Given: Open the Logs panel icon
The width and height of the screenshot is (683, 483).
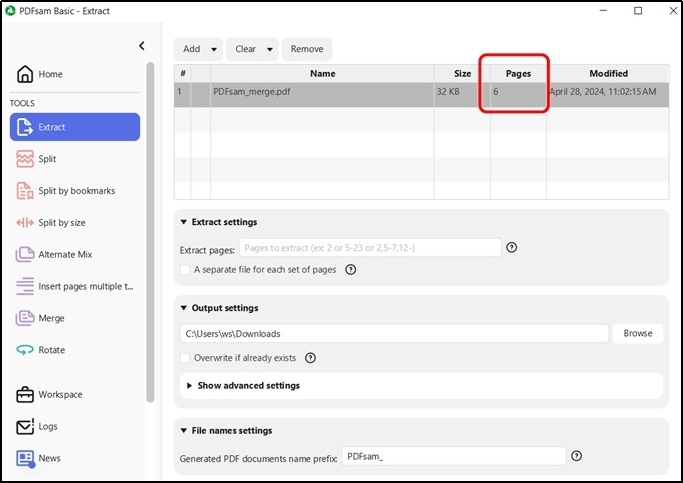Looking at the screenshot, I should pyautogui.click(x=26, y=427).
